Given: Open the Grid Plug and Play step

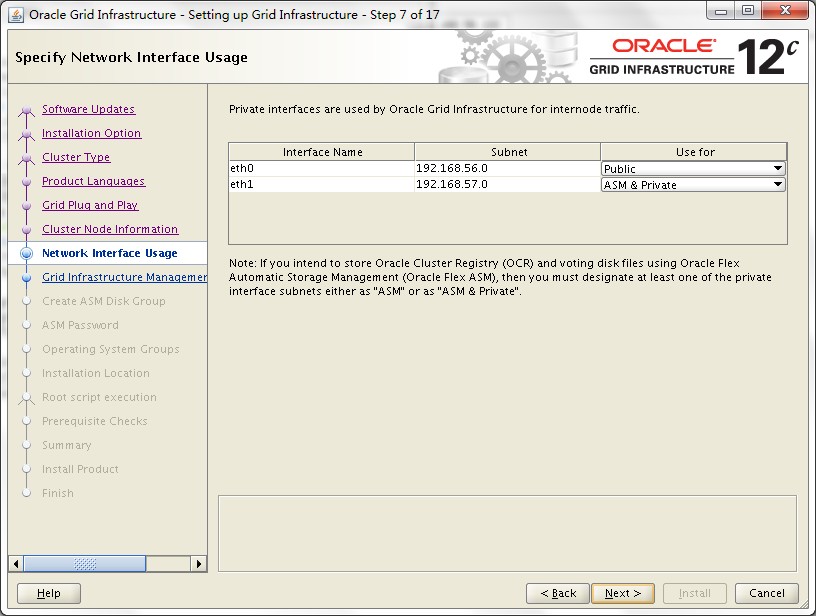Looking at the screenshot, I should [90, 205].
